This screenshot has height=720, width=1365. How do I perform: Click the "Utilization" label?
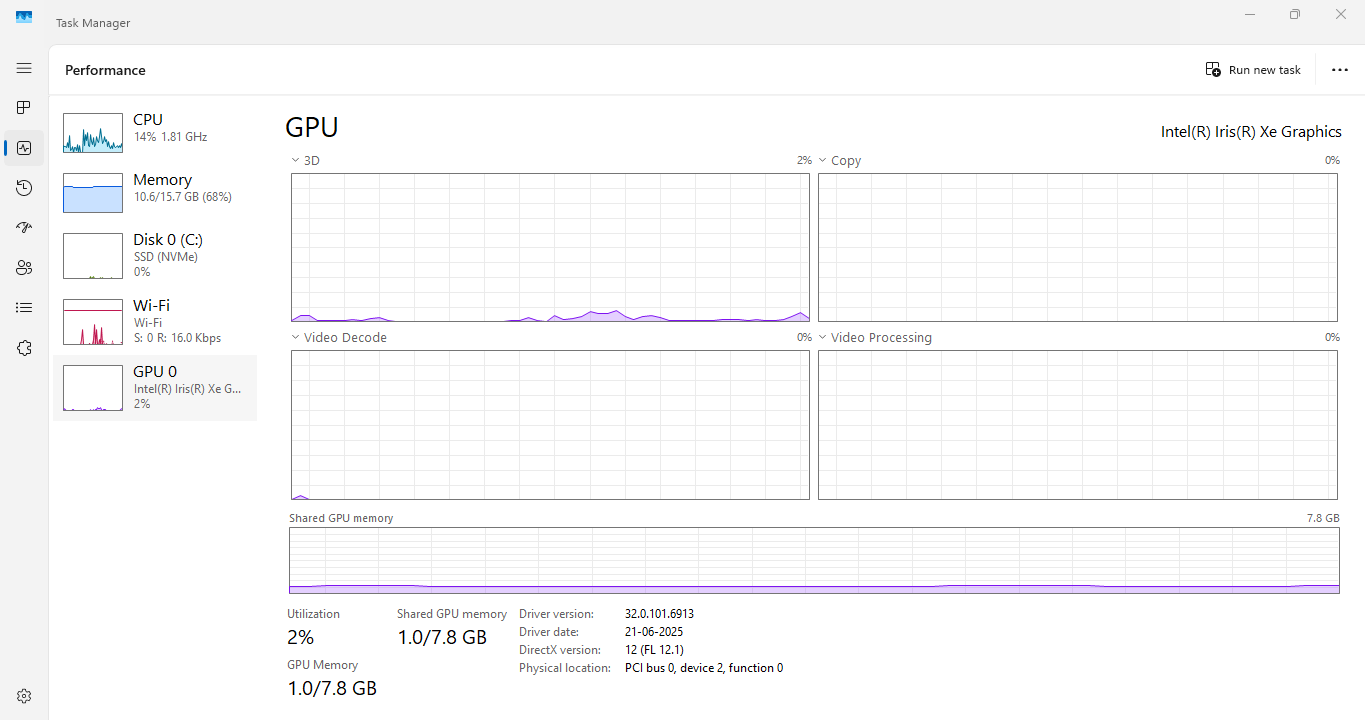(313, 614)
